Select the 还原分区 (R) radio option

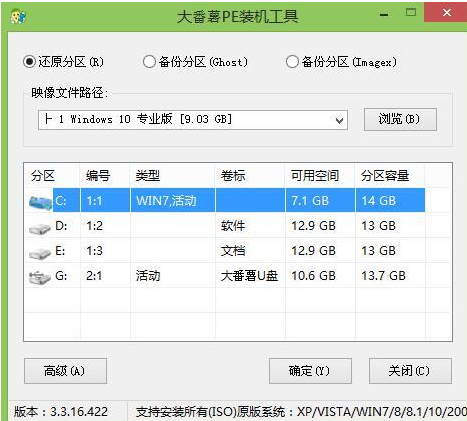[x=63, y=62]
